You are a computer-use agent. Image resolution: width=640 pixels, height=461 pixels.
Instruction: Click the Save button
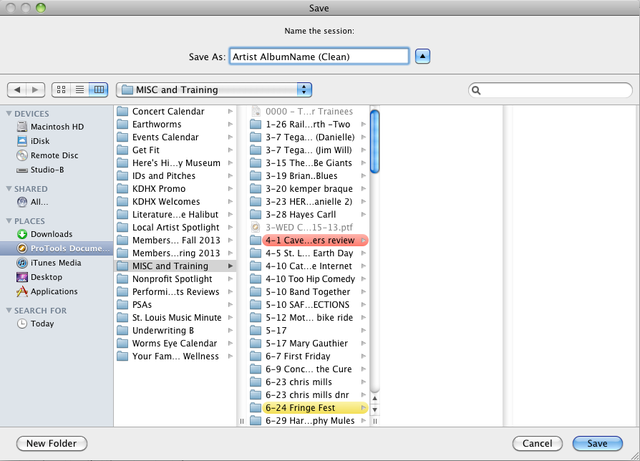[x=597, y=443]
